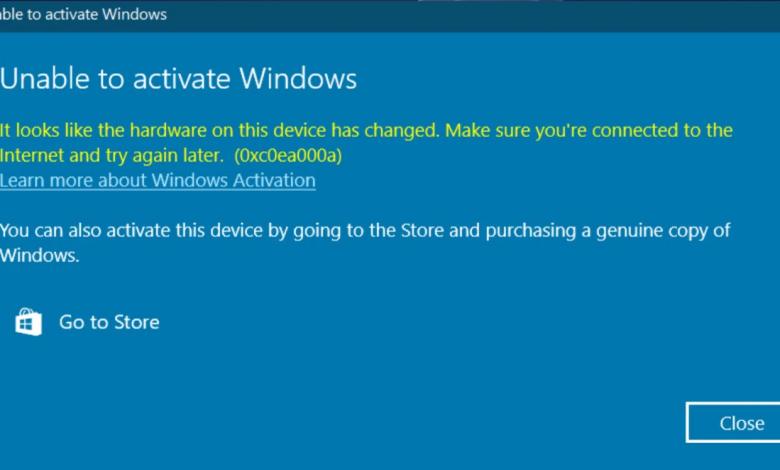Click the large Unable to activate Windows heading
This screenshot has width=780, height=470.
[178, 78]
